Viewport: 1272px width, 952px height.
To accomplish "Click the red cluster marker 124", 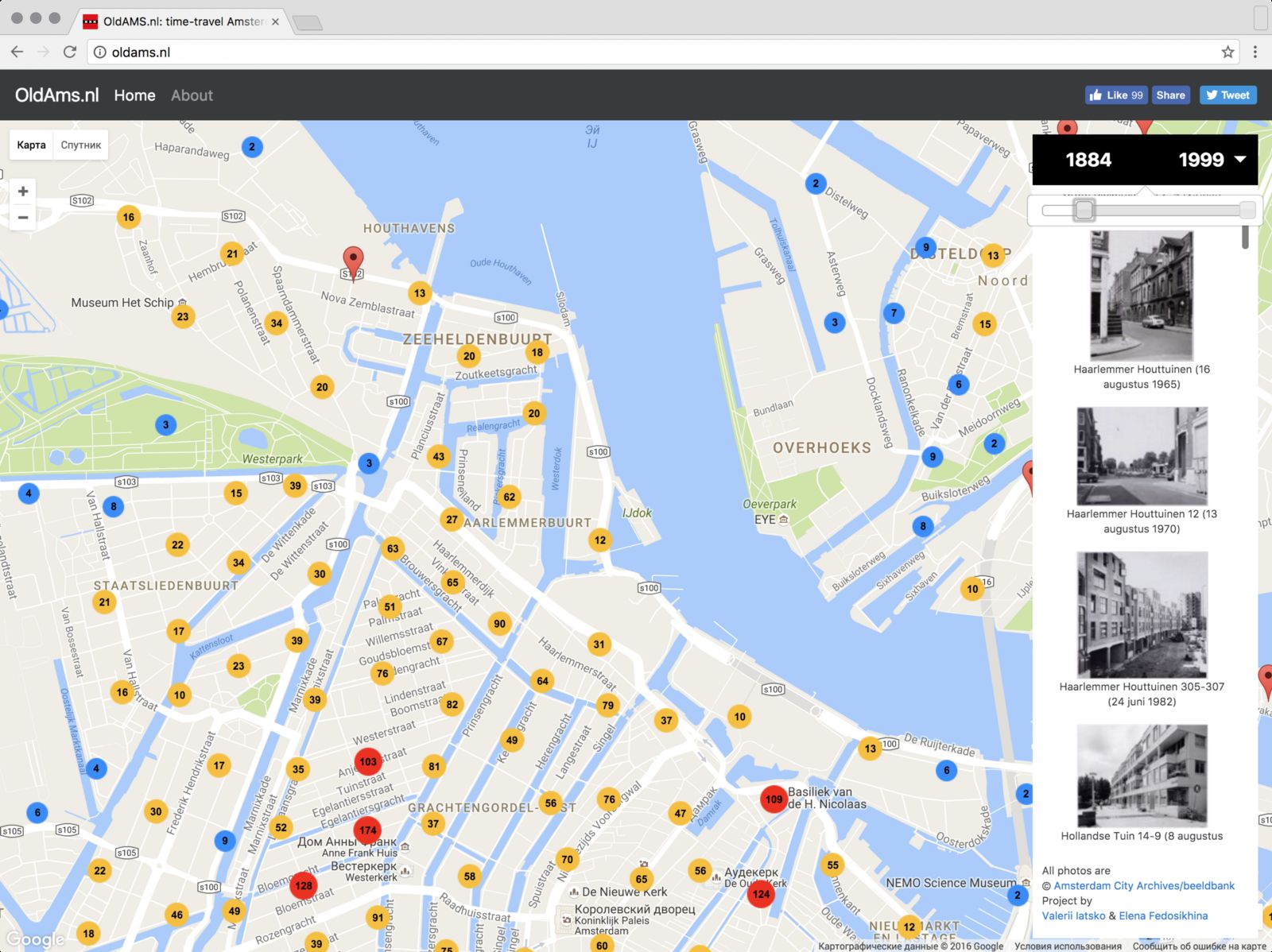I will pyautogui.click(x=761, y=894).
